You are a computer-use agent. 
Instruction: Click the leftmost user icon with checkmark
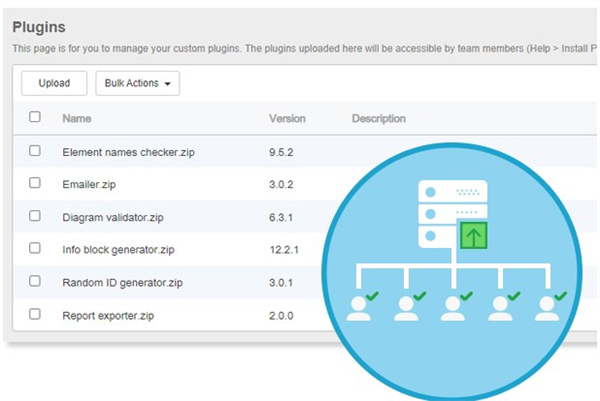[362, 307]
